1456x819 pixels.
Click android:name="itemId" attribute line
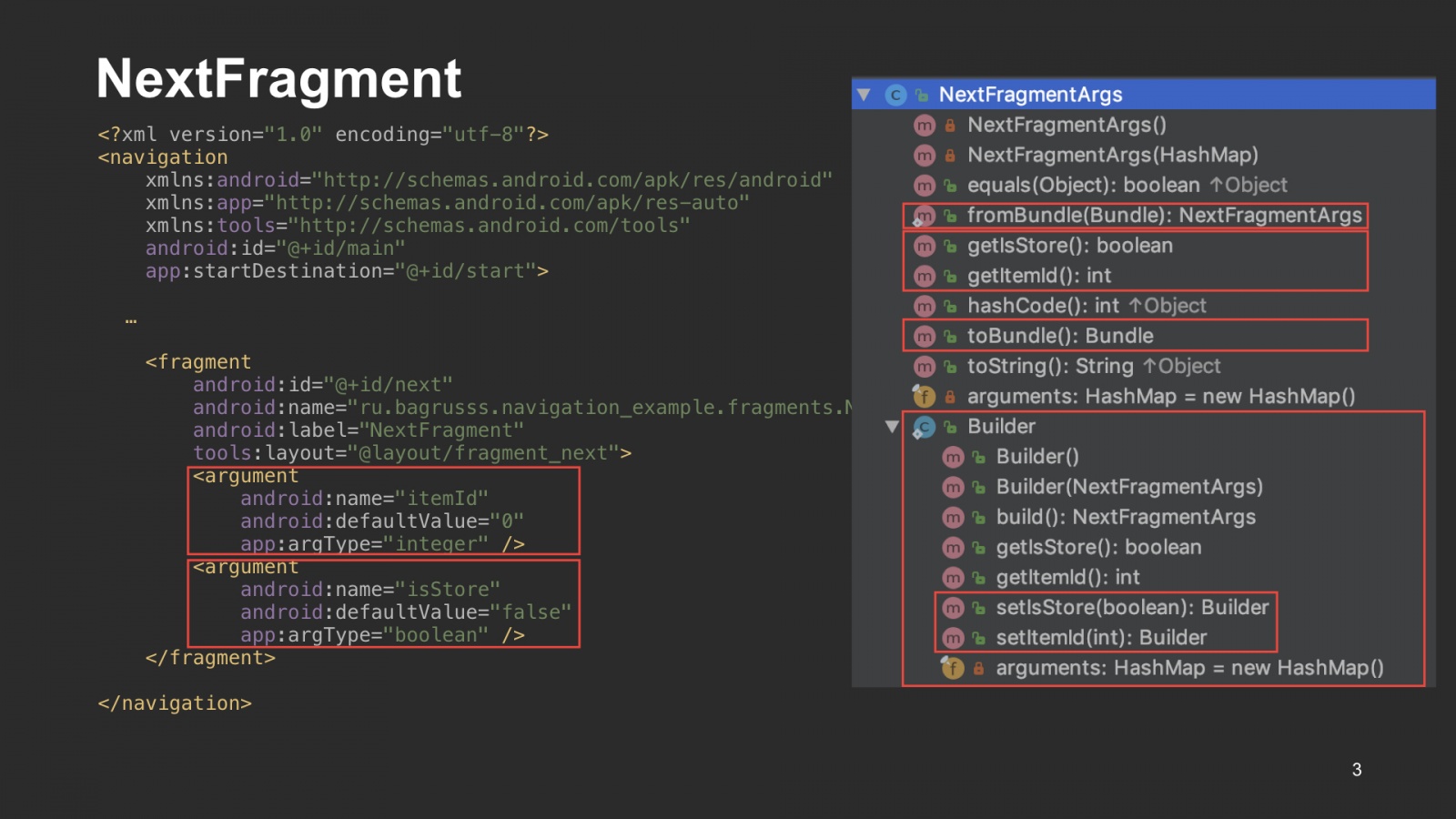364,499
